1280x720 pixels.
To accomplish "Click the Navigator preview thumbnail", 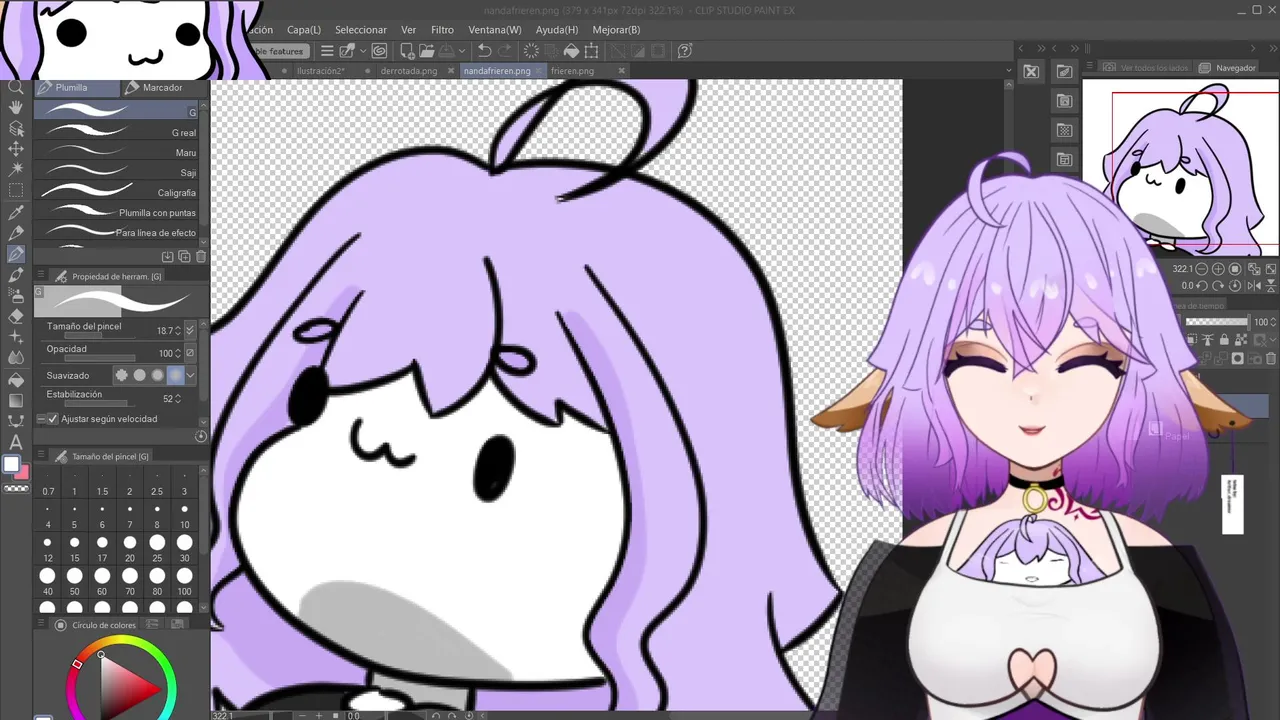I will (x=1181, y=169).
